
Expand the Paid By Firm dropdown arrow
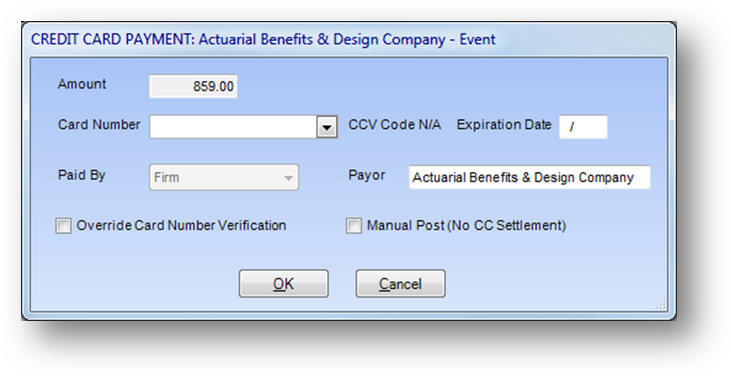click(289, 178)
